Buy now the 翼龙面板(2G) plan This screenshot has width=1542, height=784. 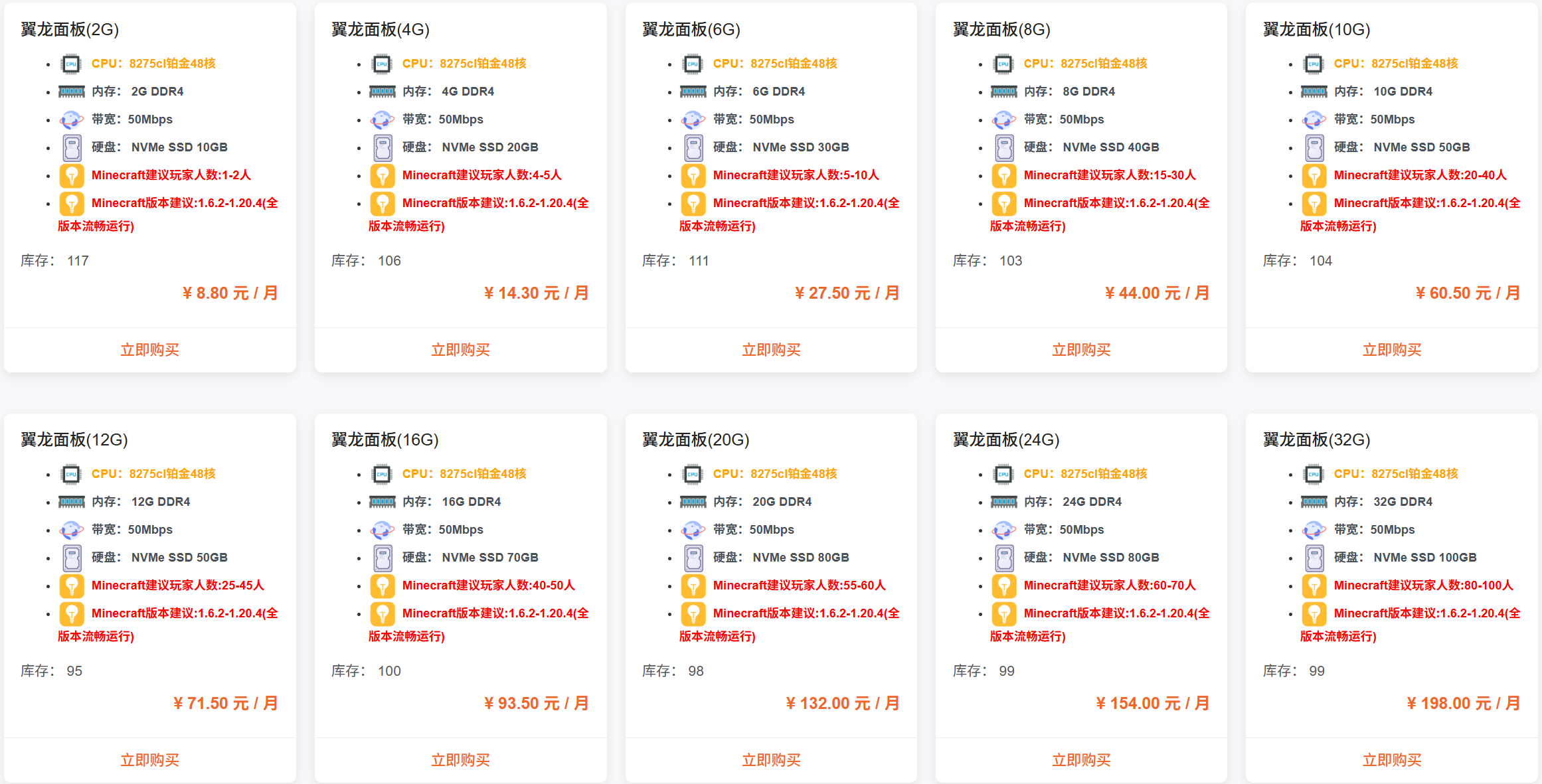pyautogui.click(x=149, y=350)
